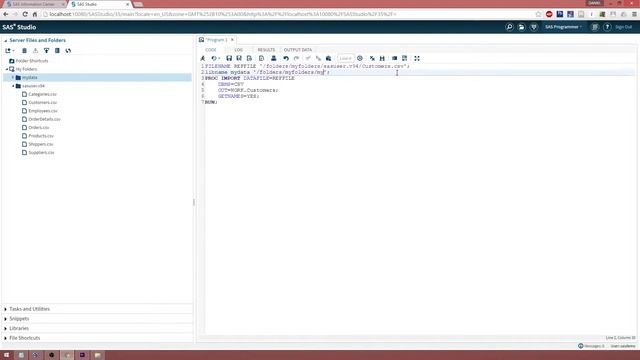The width and height of the screenshot is (640, 360).
Task: Switch to the OUTPUT DATA tab
Action: (x=298, y=50)
